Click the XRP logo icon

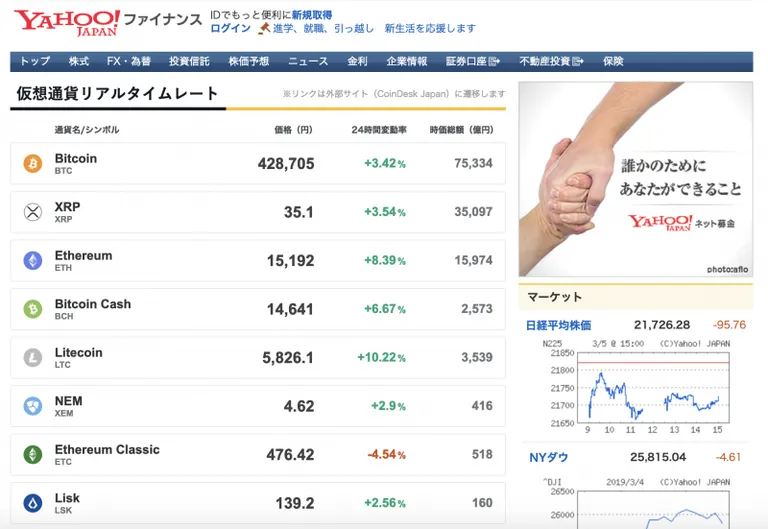pos(33,212)
